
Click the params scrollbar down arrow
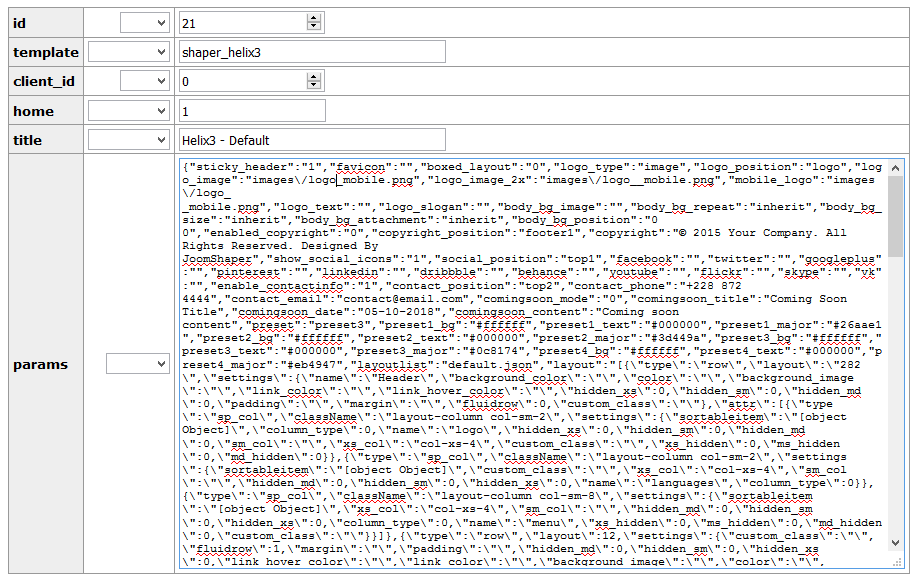894,542
